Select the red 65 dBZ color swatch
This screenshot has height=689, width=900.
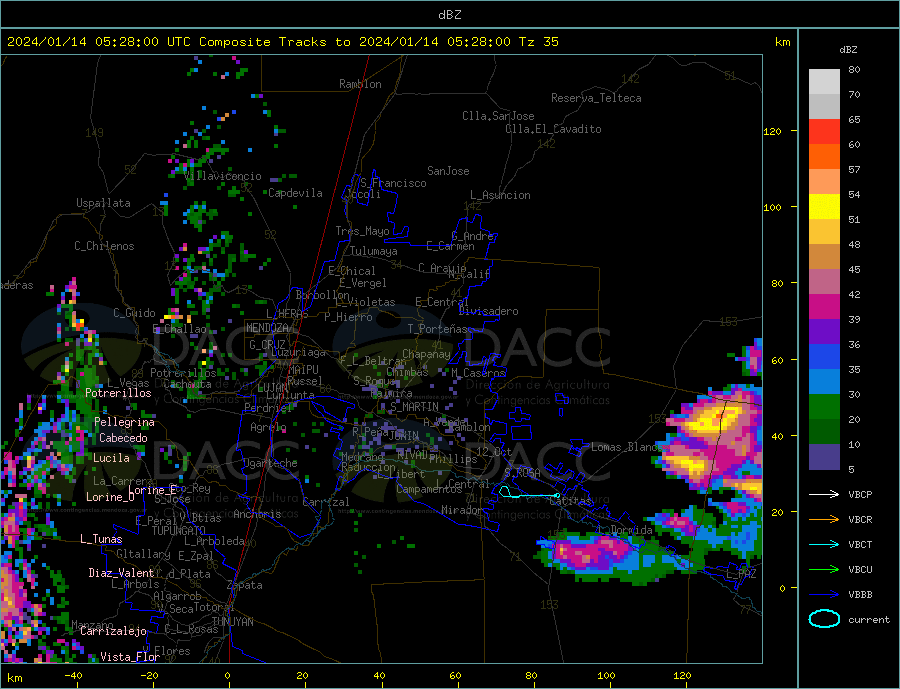824,131
